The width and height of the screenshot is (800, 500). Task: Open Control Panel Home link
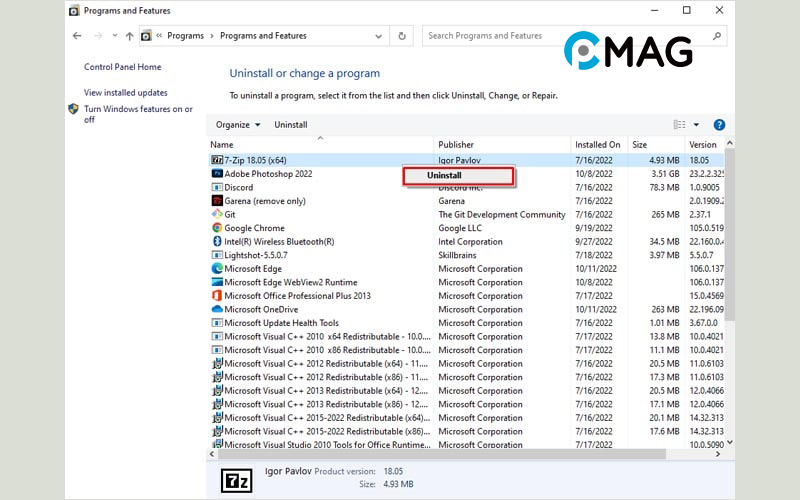(122, 67)
